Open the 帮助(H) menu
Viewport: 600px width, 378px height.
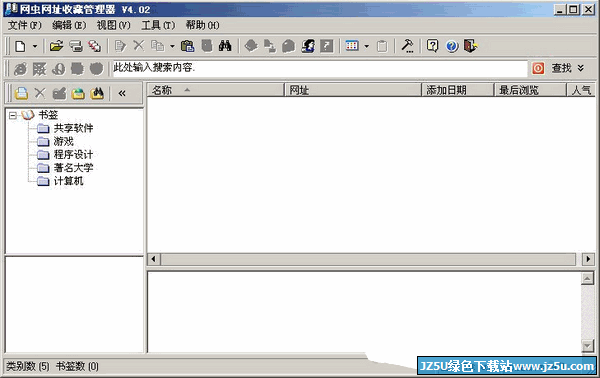(x=202, y=25)
